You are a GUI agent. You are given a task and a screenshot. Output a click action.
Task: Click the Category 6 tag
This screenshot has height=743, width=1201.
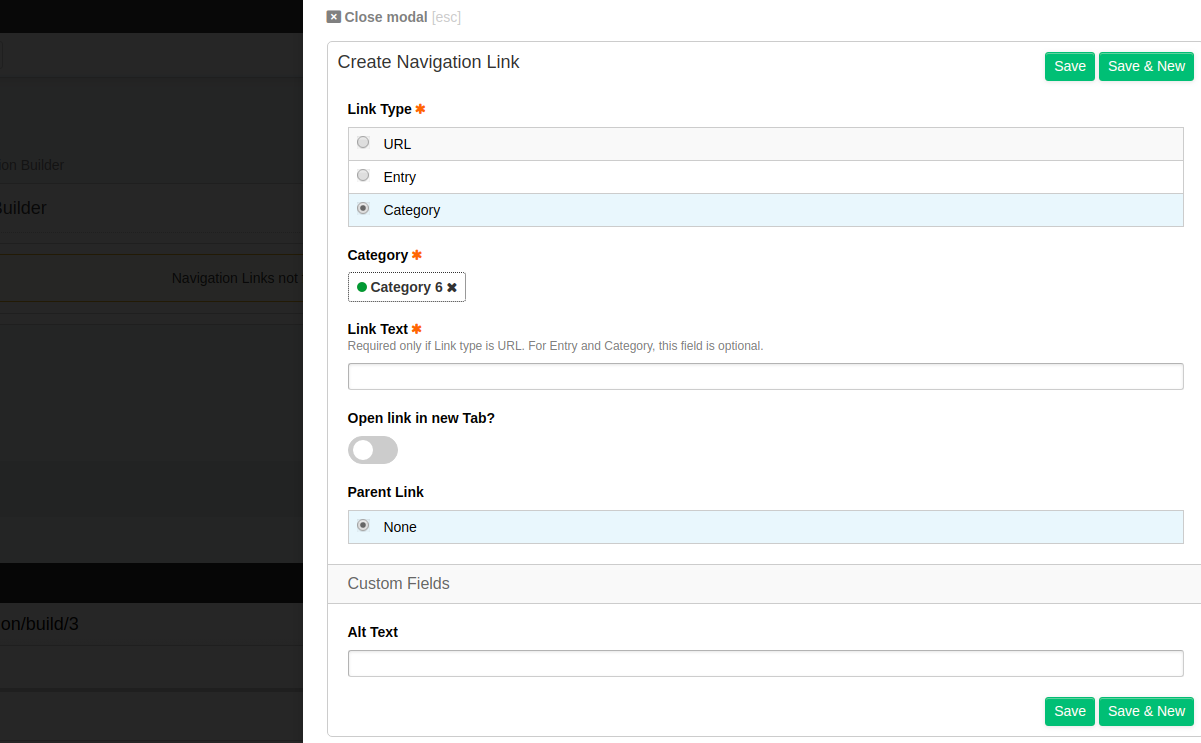point(407,287)
